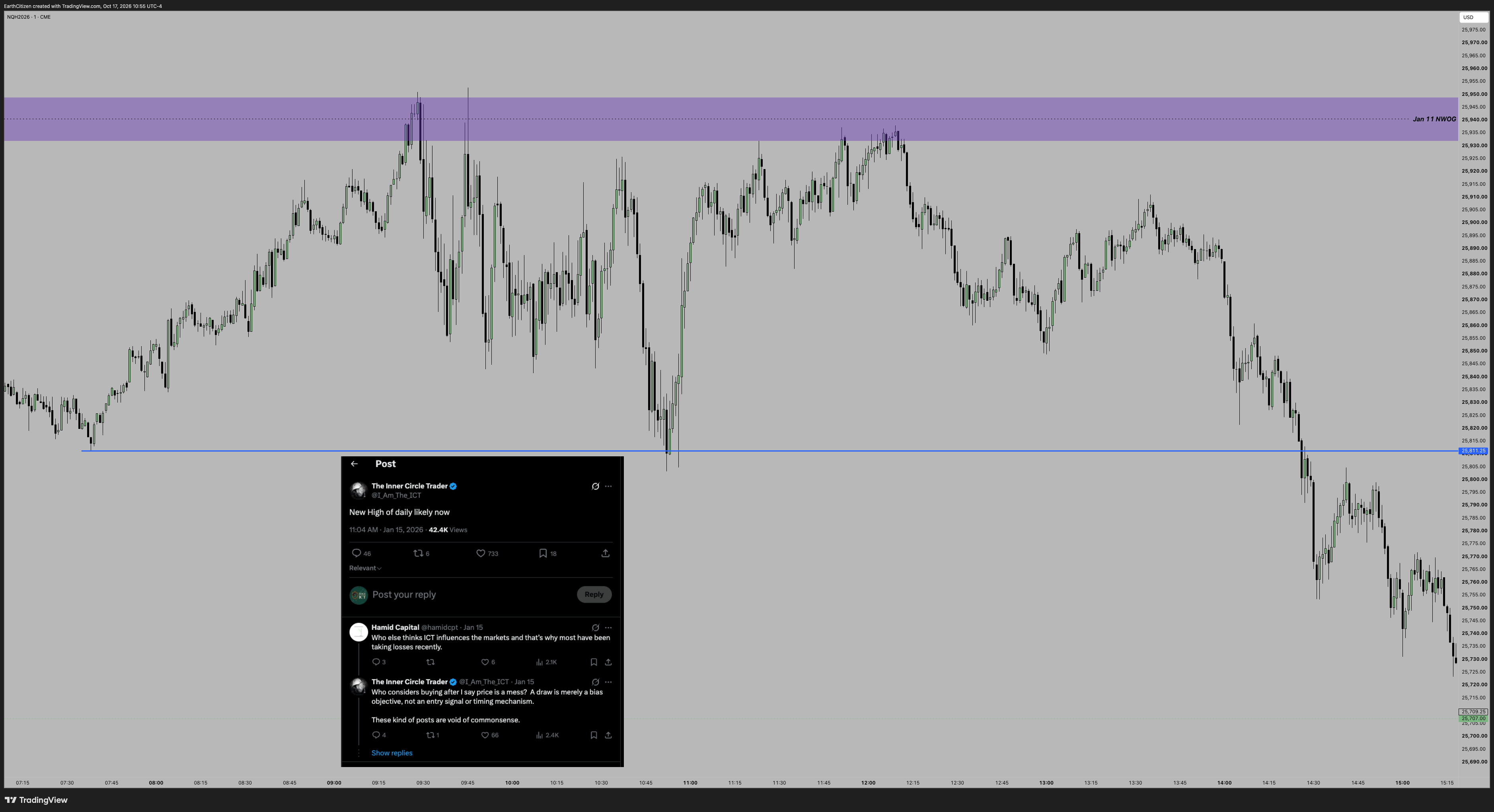The width and height of the screenshot is (1494, 812).
Task: Click the repost icon on Hamid Capital's comment
Action: (x=430, y=662)
